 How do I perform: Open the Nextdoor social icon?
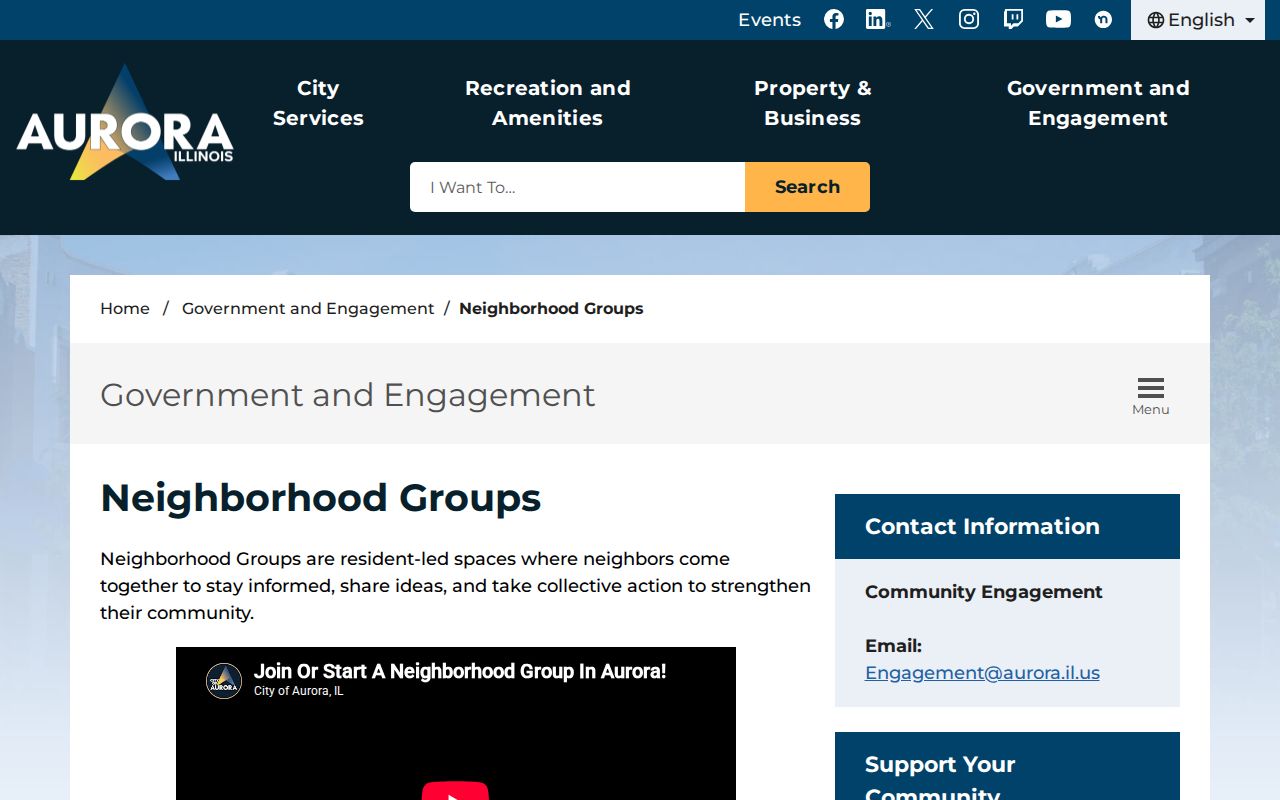point(1103,19)
